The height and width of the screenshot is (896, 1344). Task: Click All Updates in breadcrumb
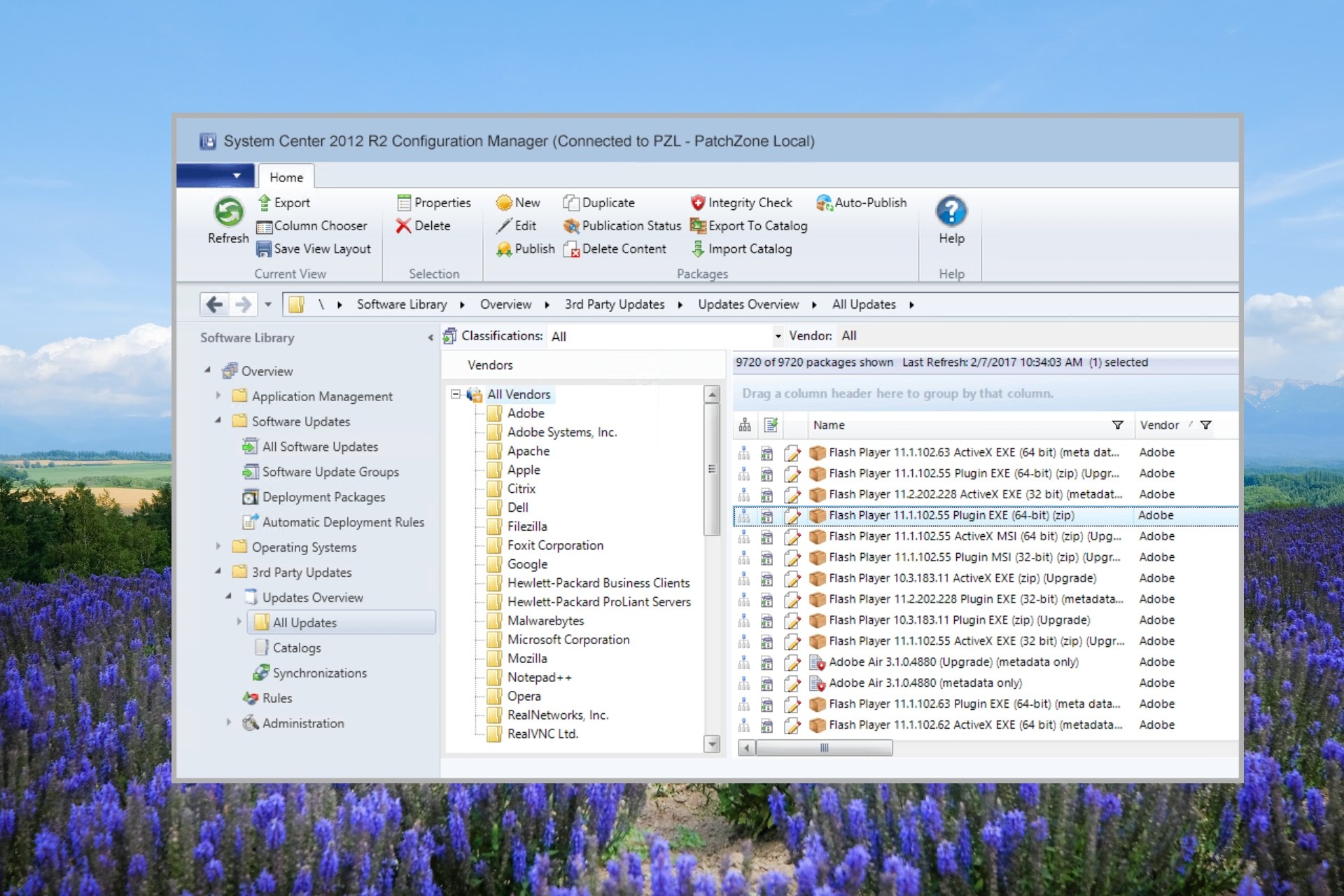(864, 304)
